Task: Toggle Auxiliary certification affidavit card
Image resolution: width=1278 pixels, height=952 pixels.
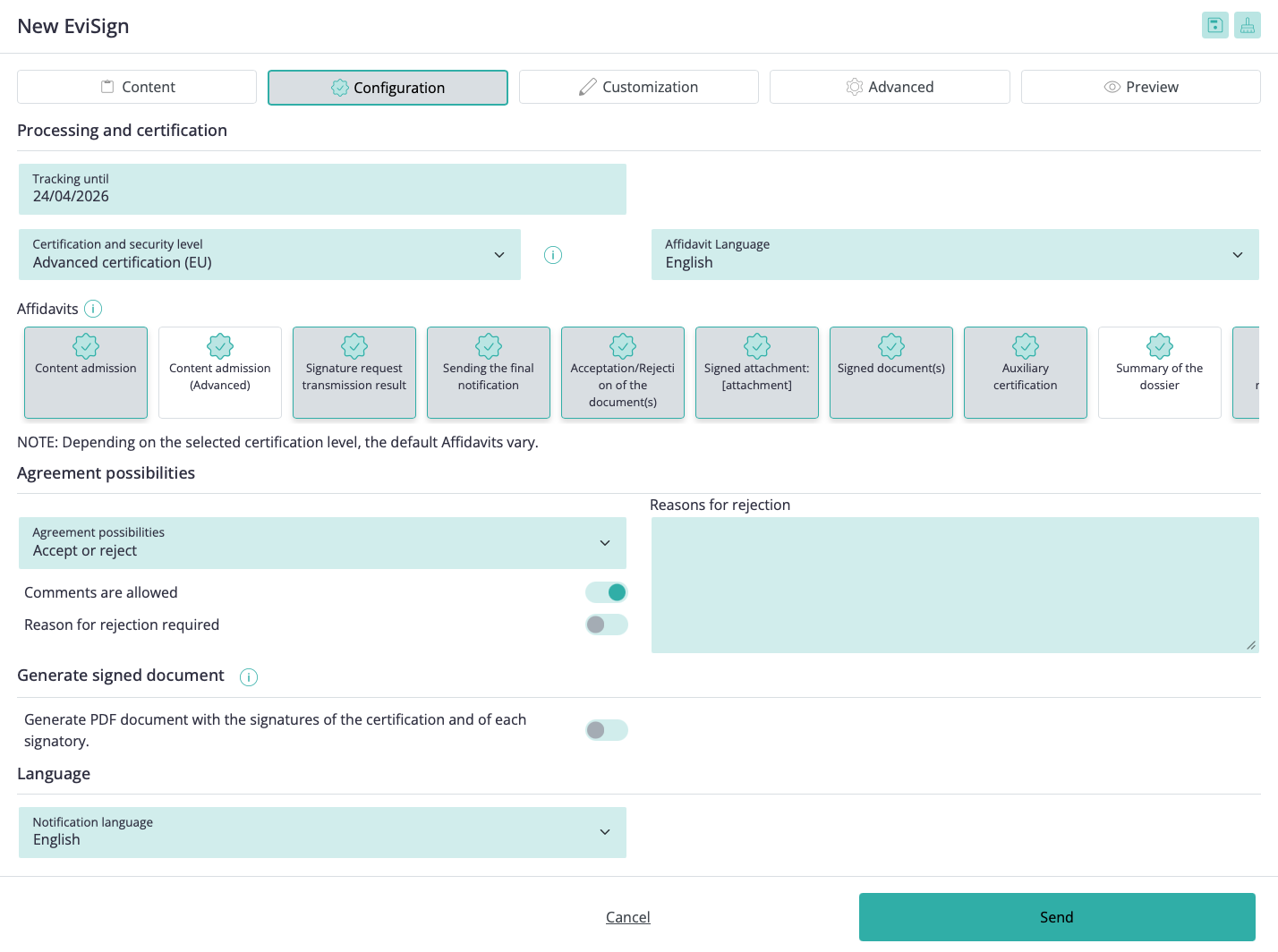Action: click(x=1026, y=372)
